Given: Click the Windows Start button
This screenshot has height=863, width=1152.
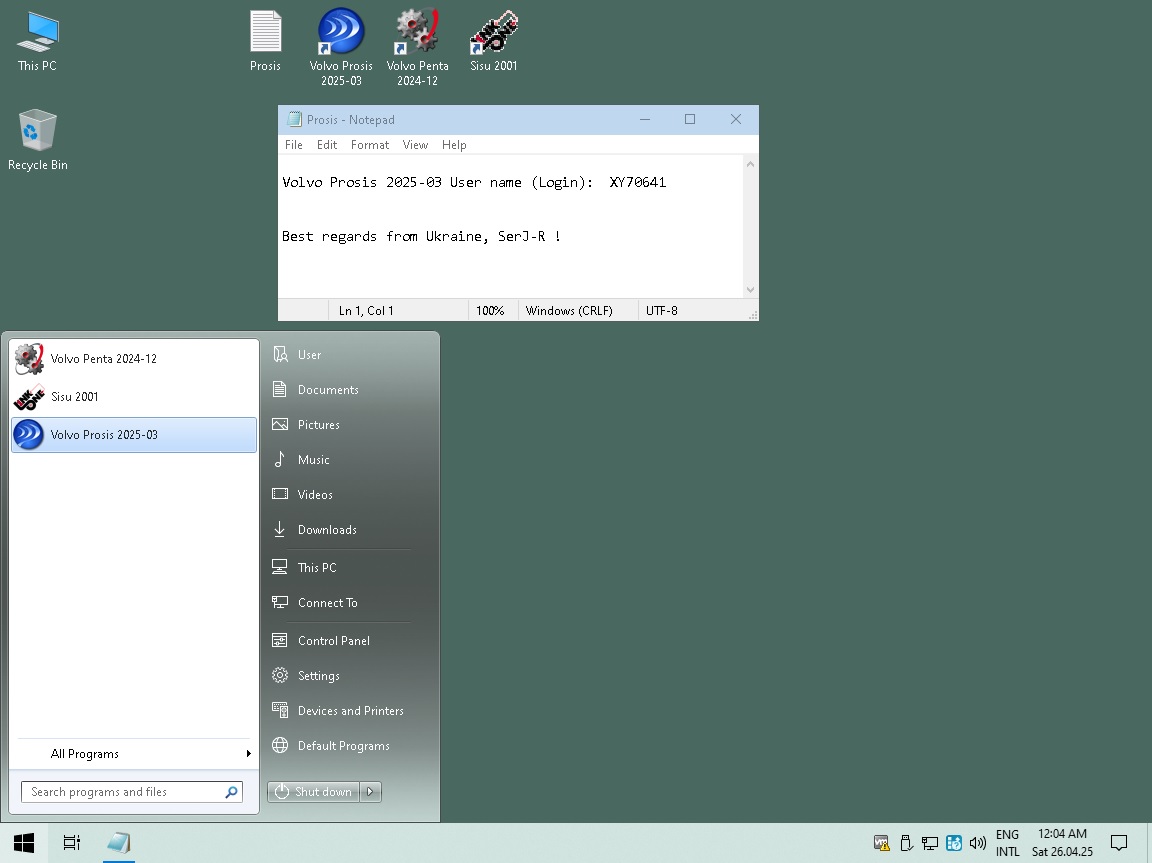Looking at the screenshot, I should 24,842.
